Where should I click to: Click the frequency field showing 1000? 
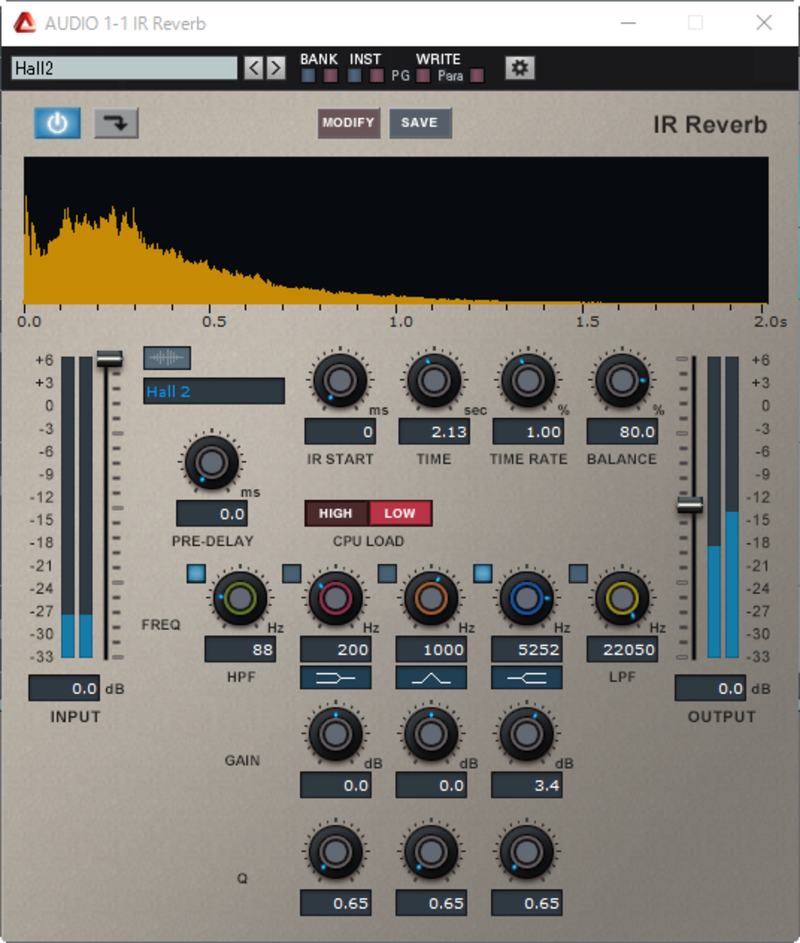431,650
